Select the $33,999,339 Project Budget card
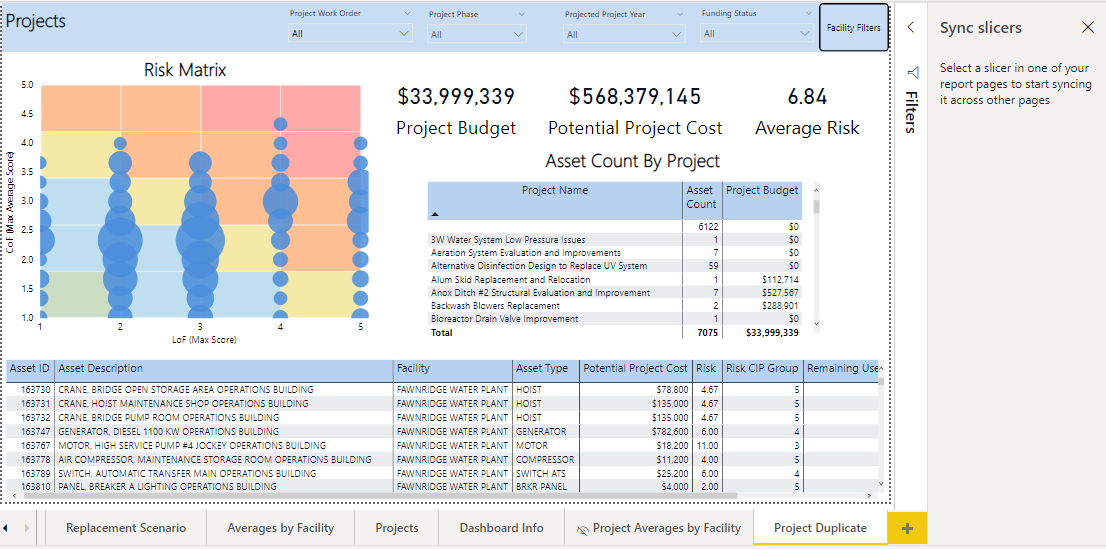 (456, 110)
